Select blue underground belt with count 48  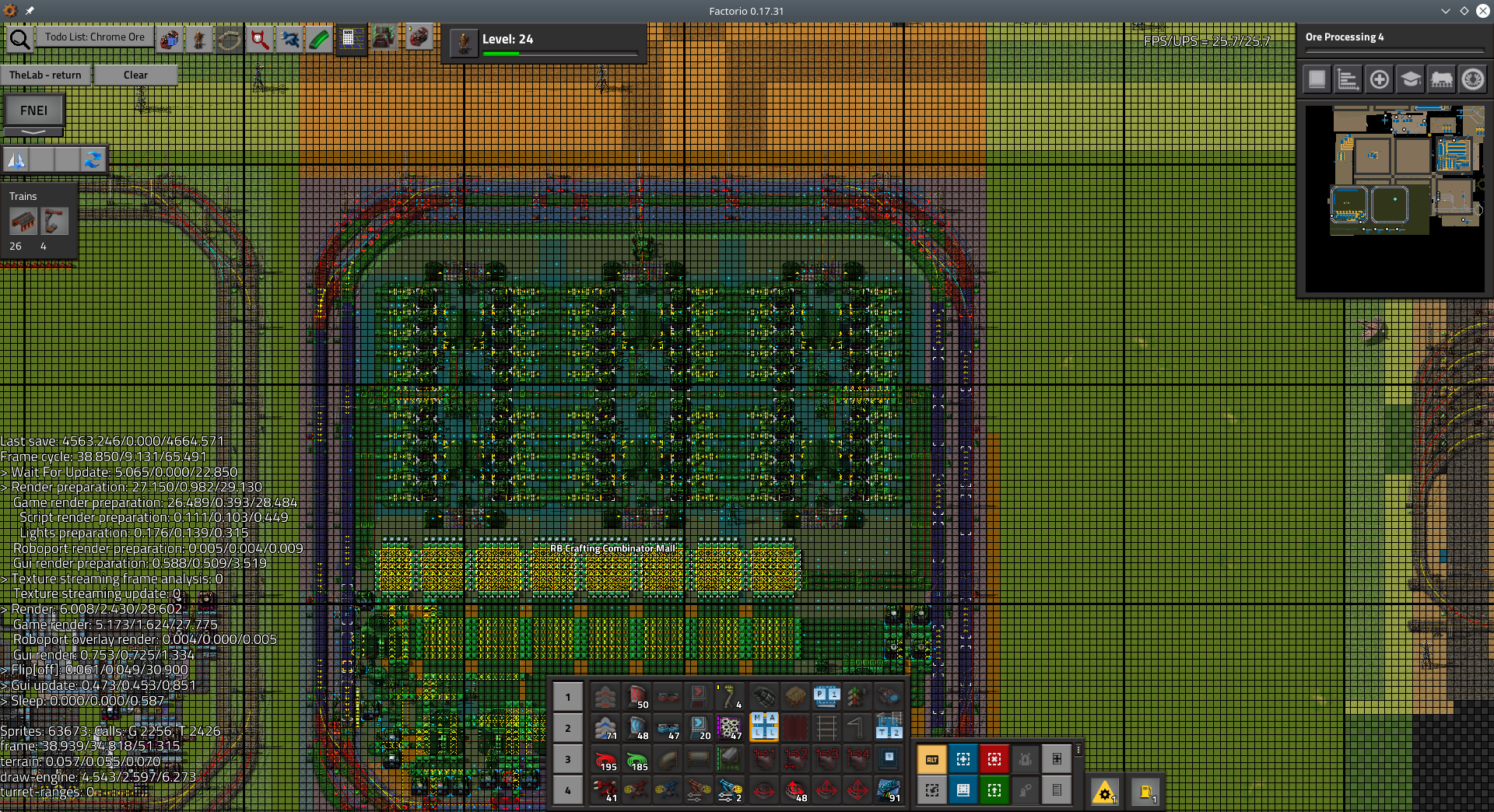click(x=637, y=728)
